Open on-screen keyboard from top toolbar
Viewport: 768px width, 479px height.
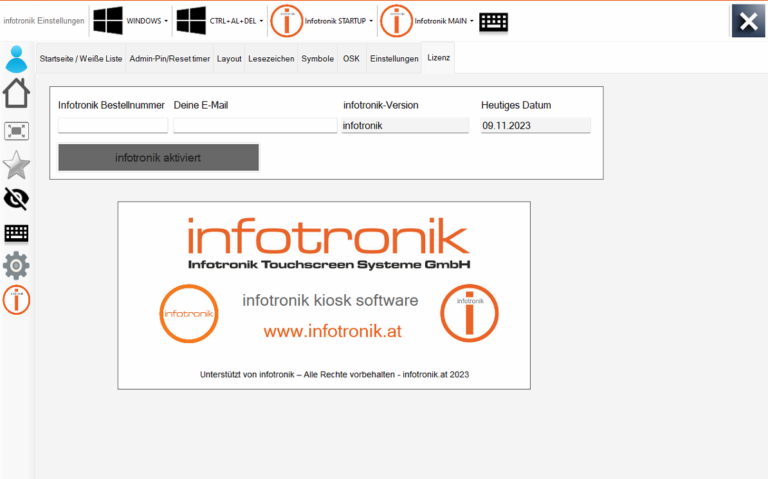[493, 22]
